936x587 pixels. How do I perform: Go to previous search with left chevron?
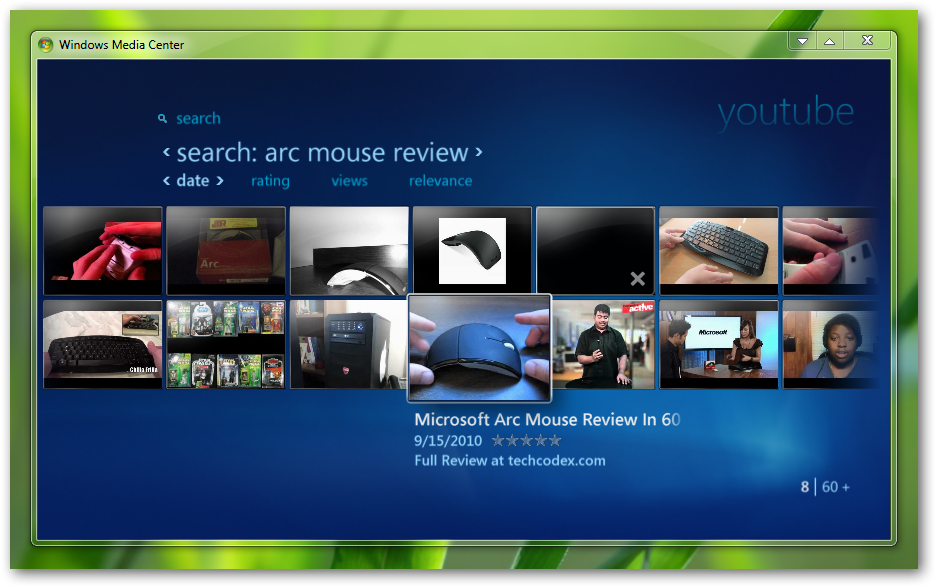pyautogui.click(x=167, y=152)
